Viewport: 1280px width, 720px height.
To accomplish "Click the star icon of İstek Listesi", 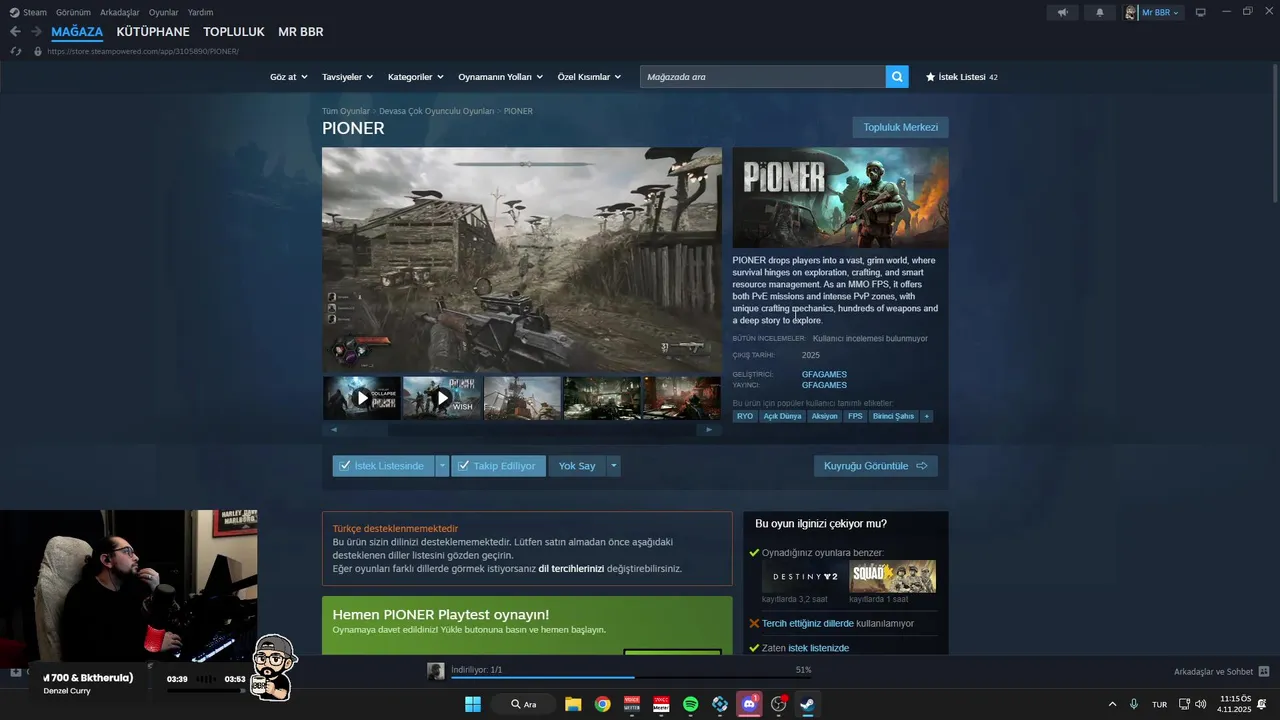I will tap(930, 77).
